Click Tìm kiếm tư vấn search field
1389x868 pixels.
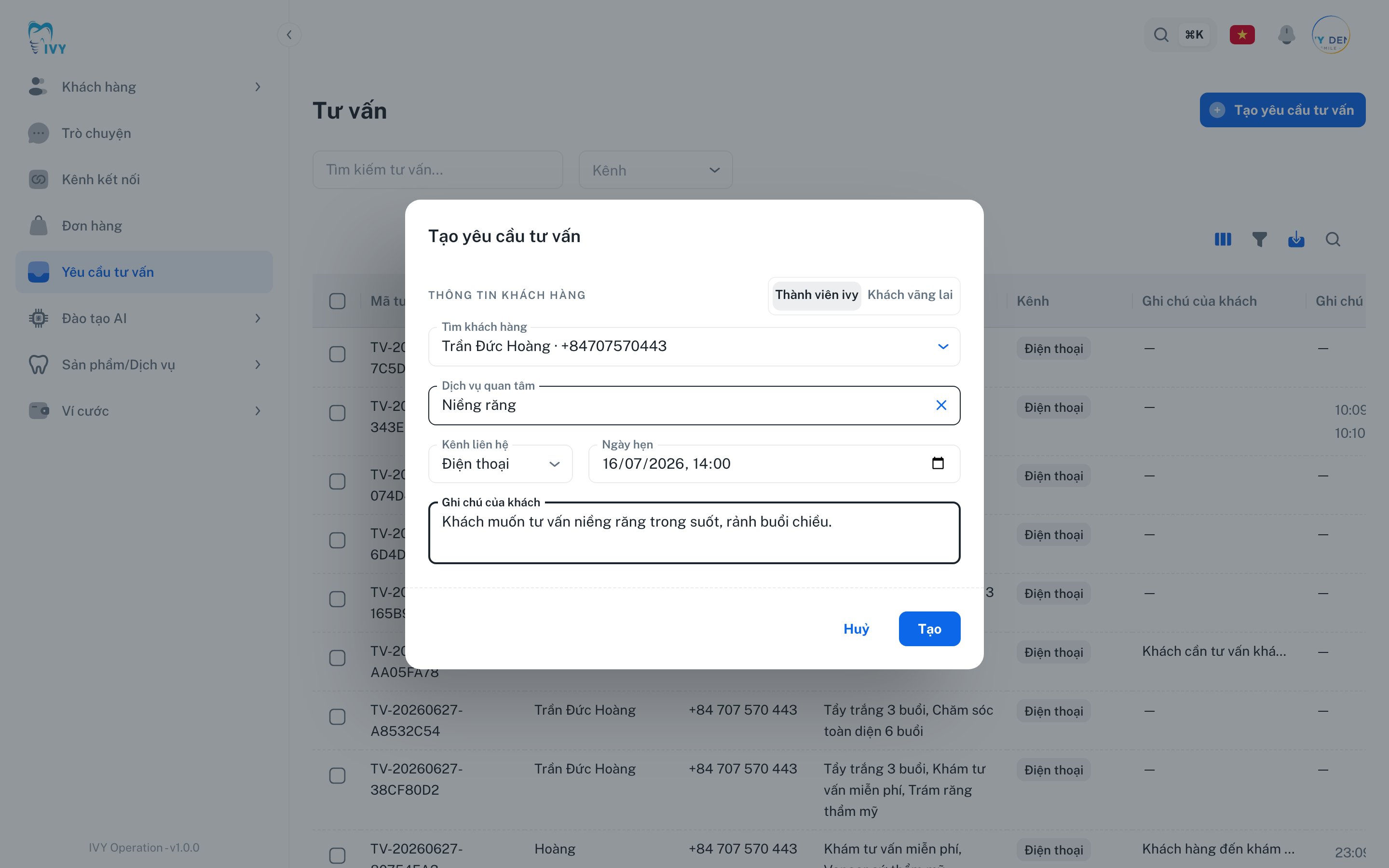(x=438, y=170)
